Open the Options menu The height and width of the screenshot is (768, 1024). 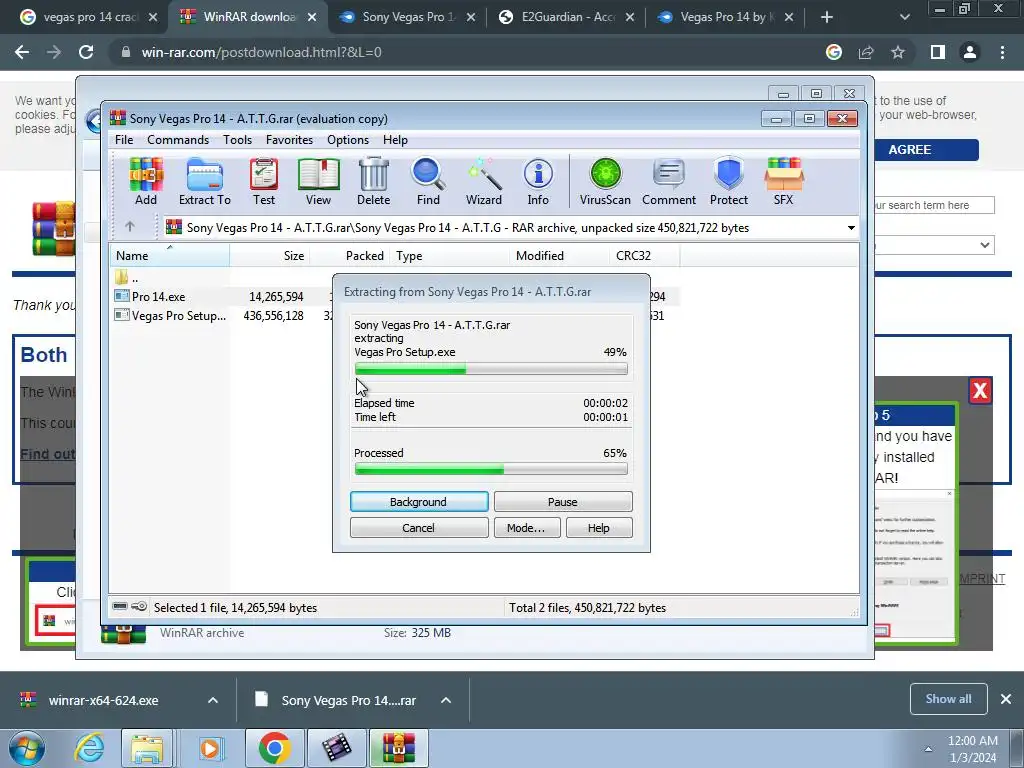point(348,140)
